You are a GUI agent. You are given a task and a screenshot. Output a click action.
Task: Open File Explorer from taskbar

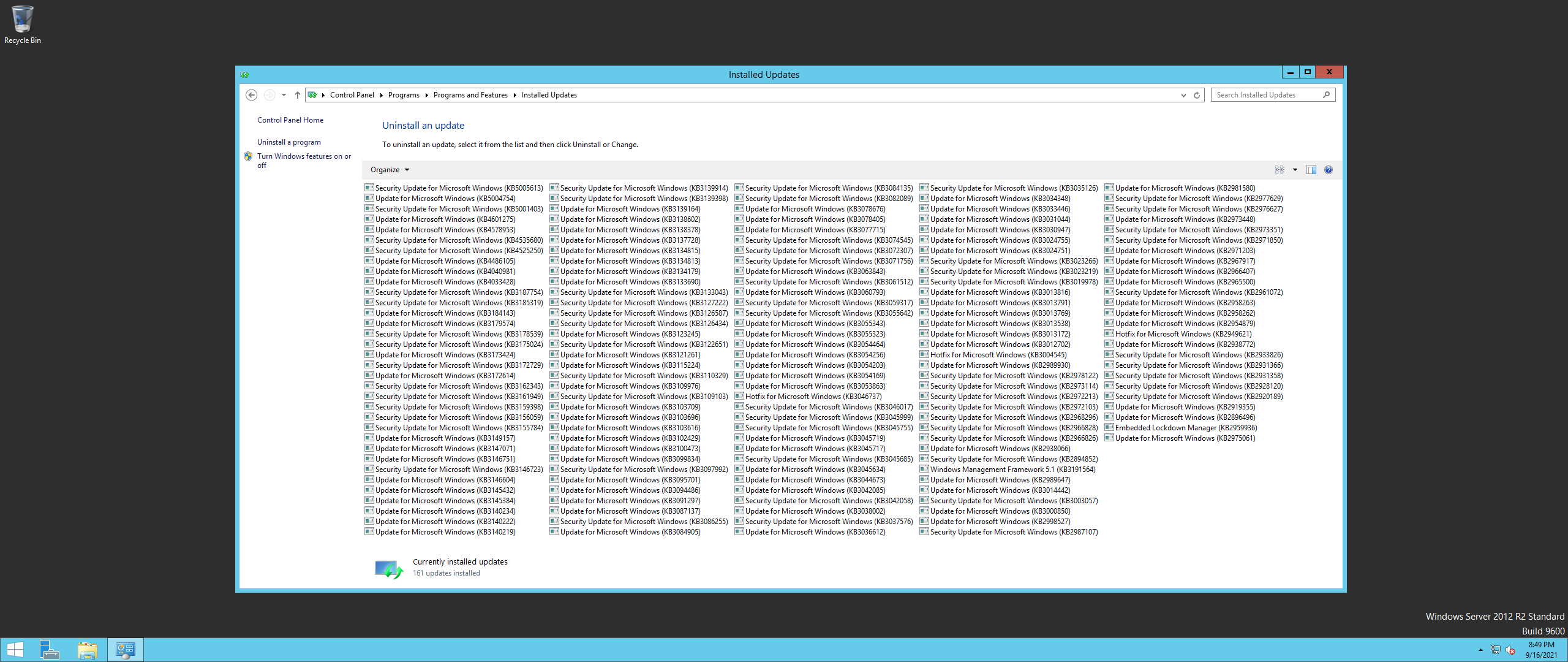click(x=88, y=650)
